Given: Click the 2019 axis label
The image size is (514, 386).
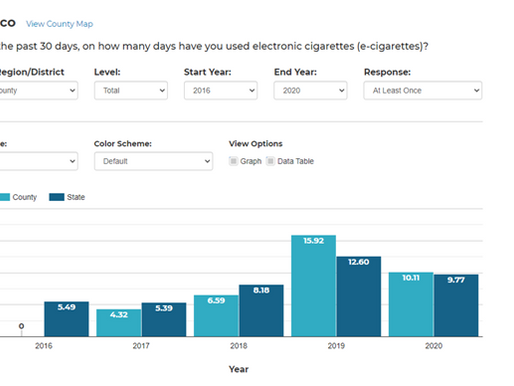Looking at the screenshot, I should pos(336,346).
